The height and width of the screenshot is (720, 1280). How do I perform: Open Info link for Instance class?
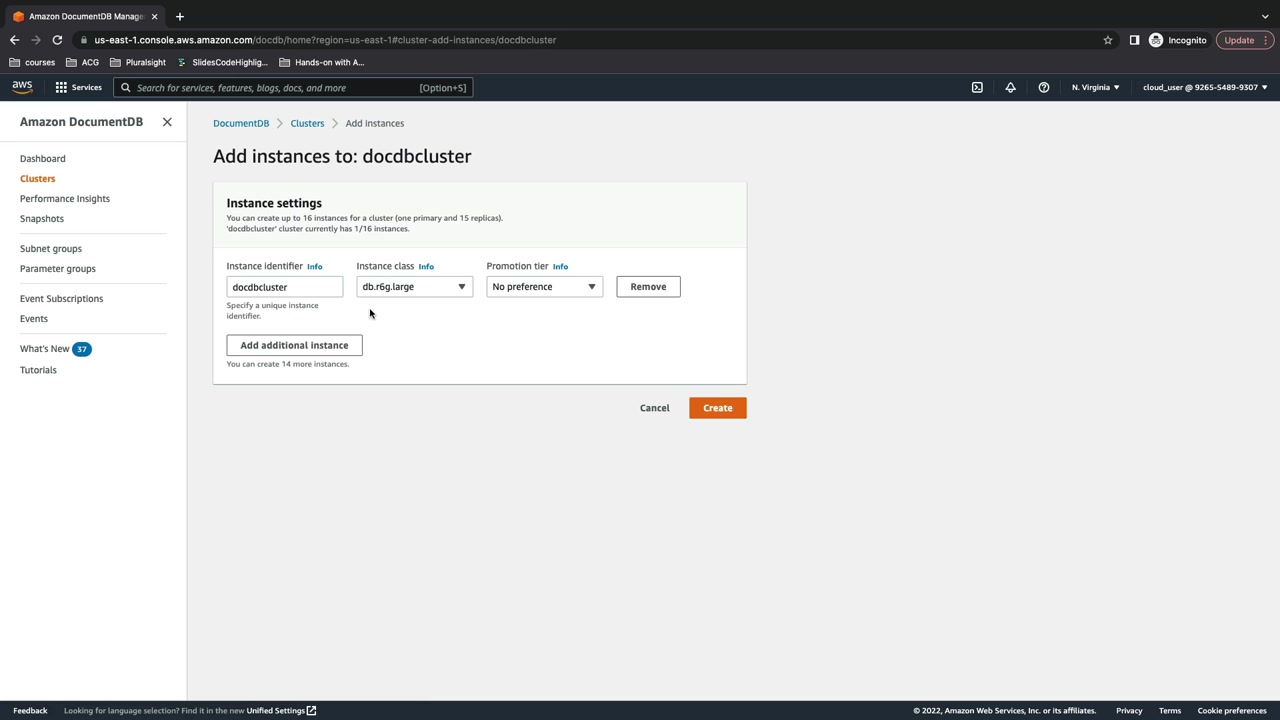click(x=426, y=267)
